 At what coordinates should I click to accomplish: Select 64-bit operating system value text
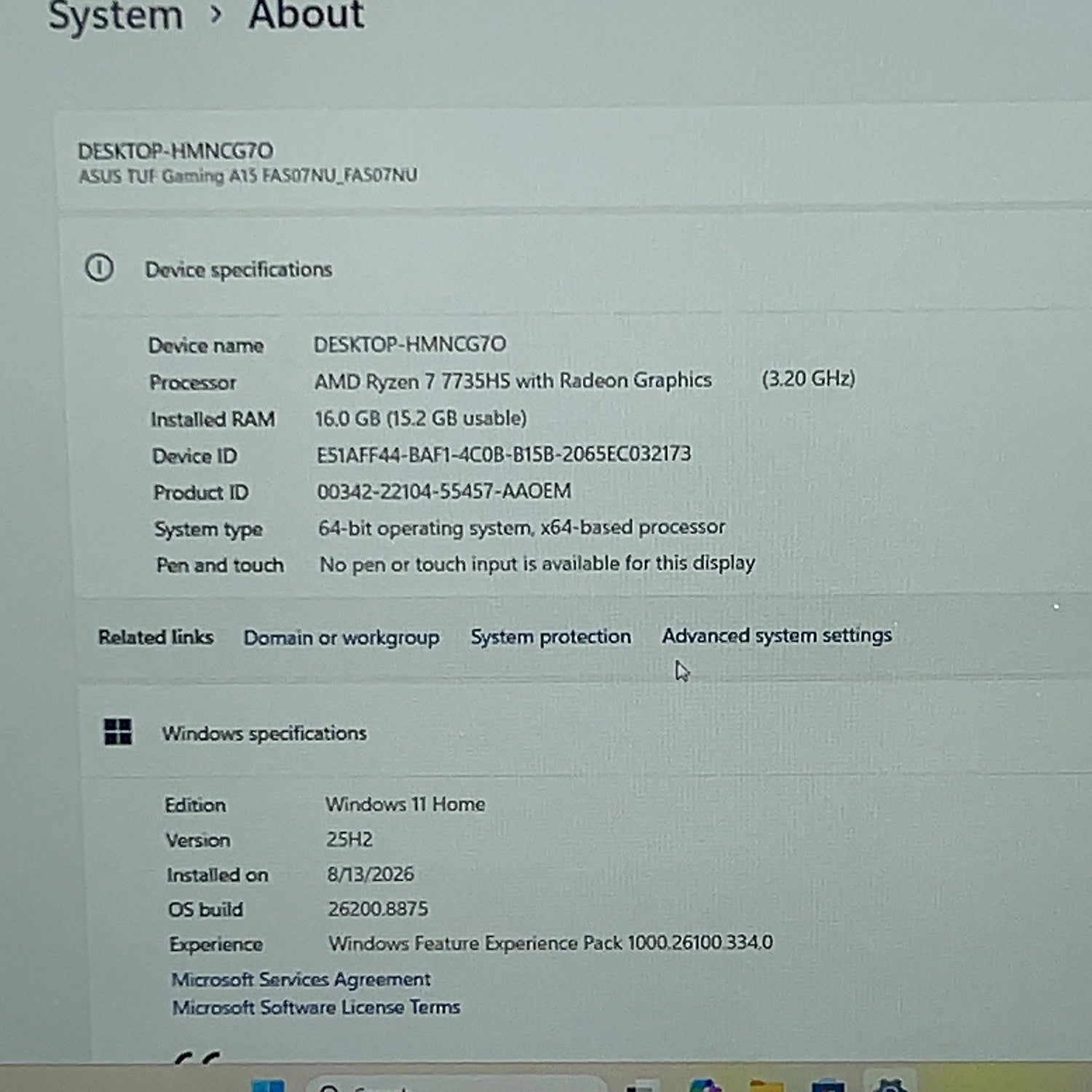pos(522,527)
